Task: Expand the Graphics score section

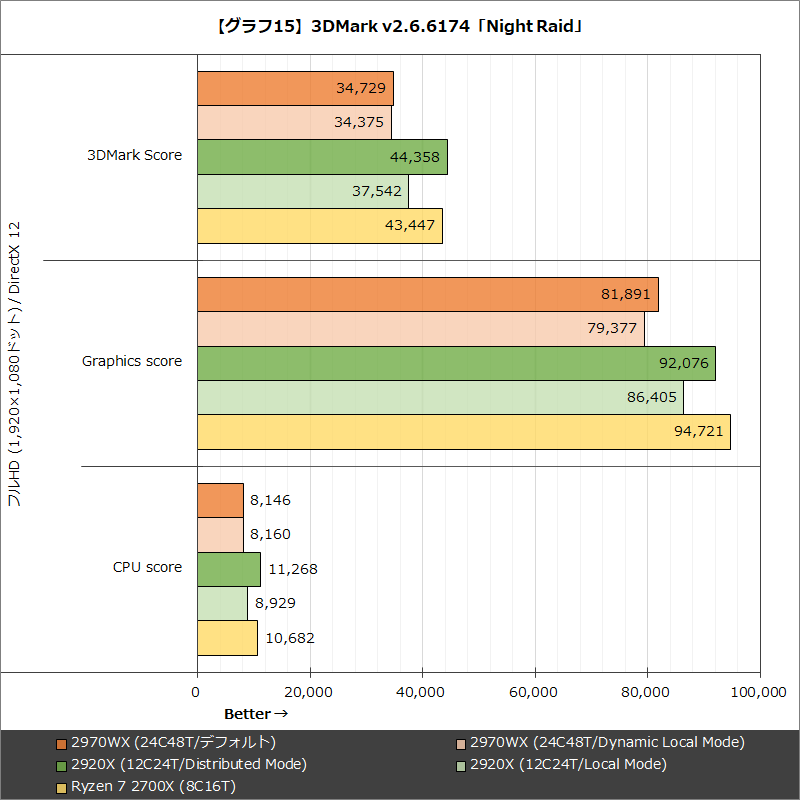Action: point(131,361)
